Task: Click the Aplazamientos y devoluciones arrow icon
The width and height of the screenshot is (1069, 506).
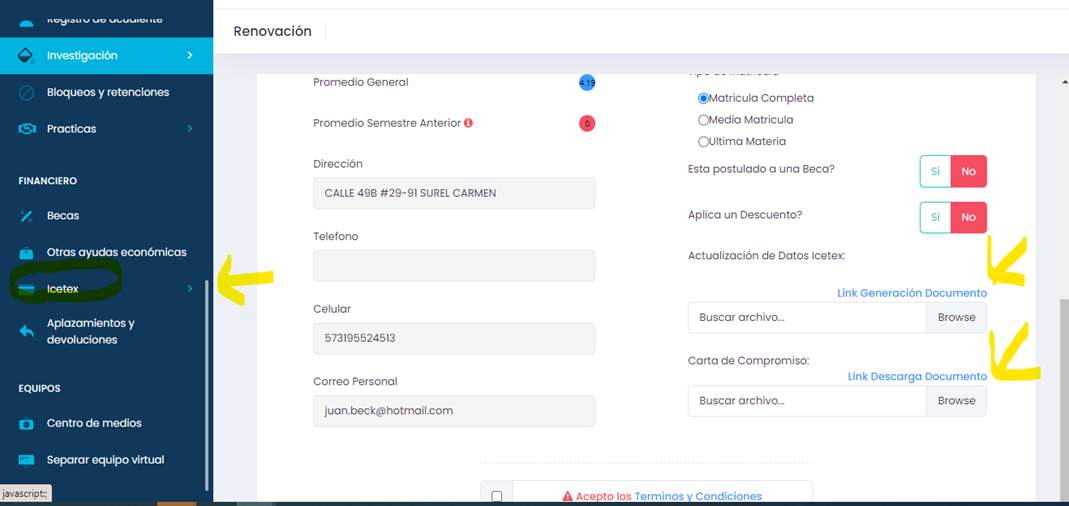Action: pos(27,332)
